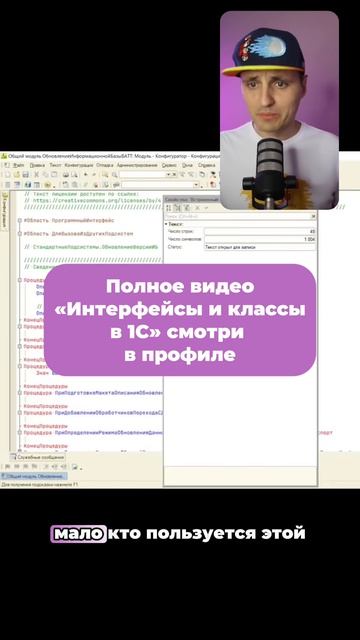Click the Find icon in toolbar

pyautogui.click(x=105, y=175)
